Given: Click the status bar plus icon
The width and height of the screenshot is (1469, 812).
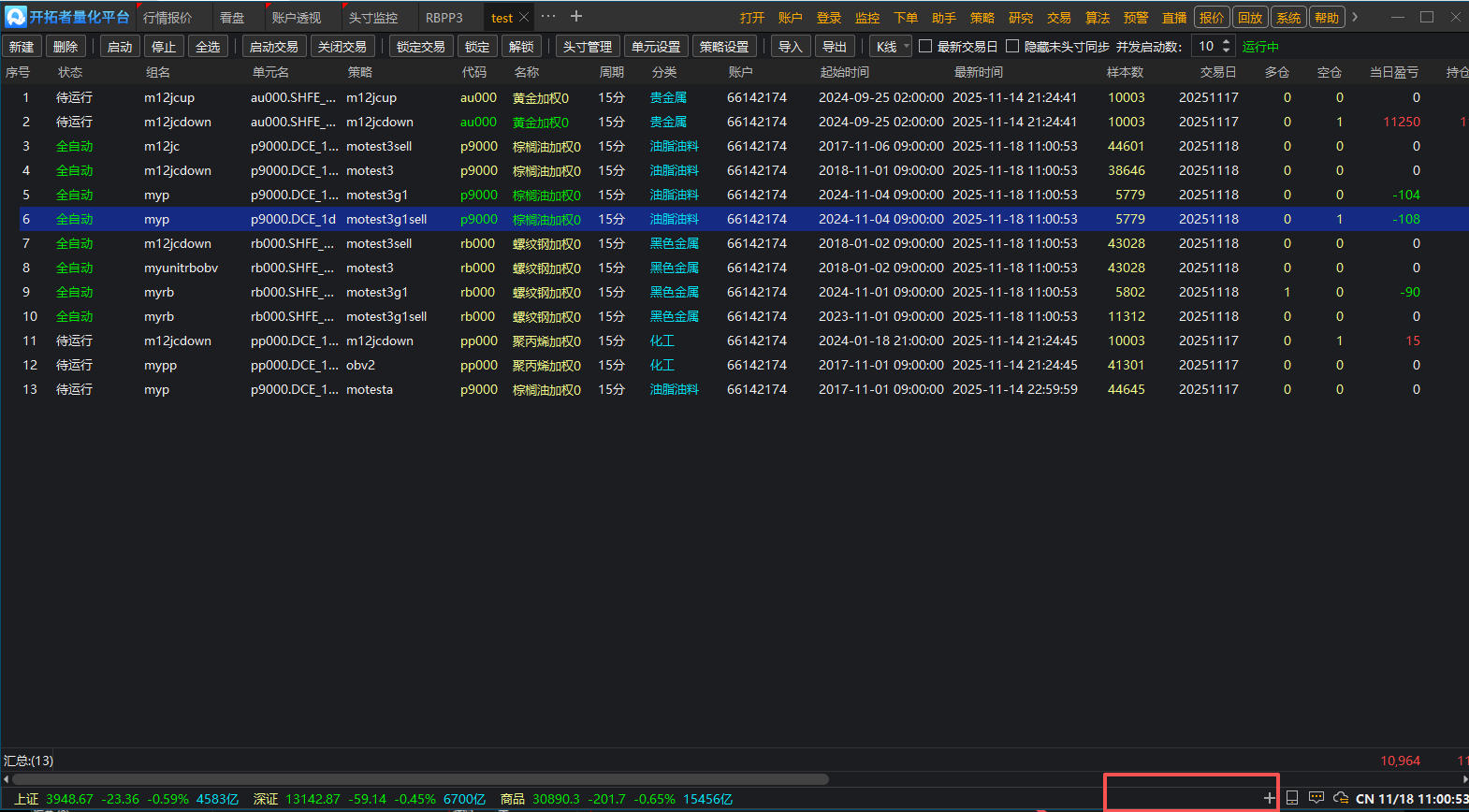Looking at the screenshot, I should pyautogui.click(x=1269, y=798).
